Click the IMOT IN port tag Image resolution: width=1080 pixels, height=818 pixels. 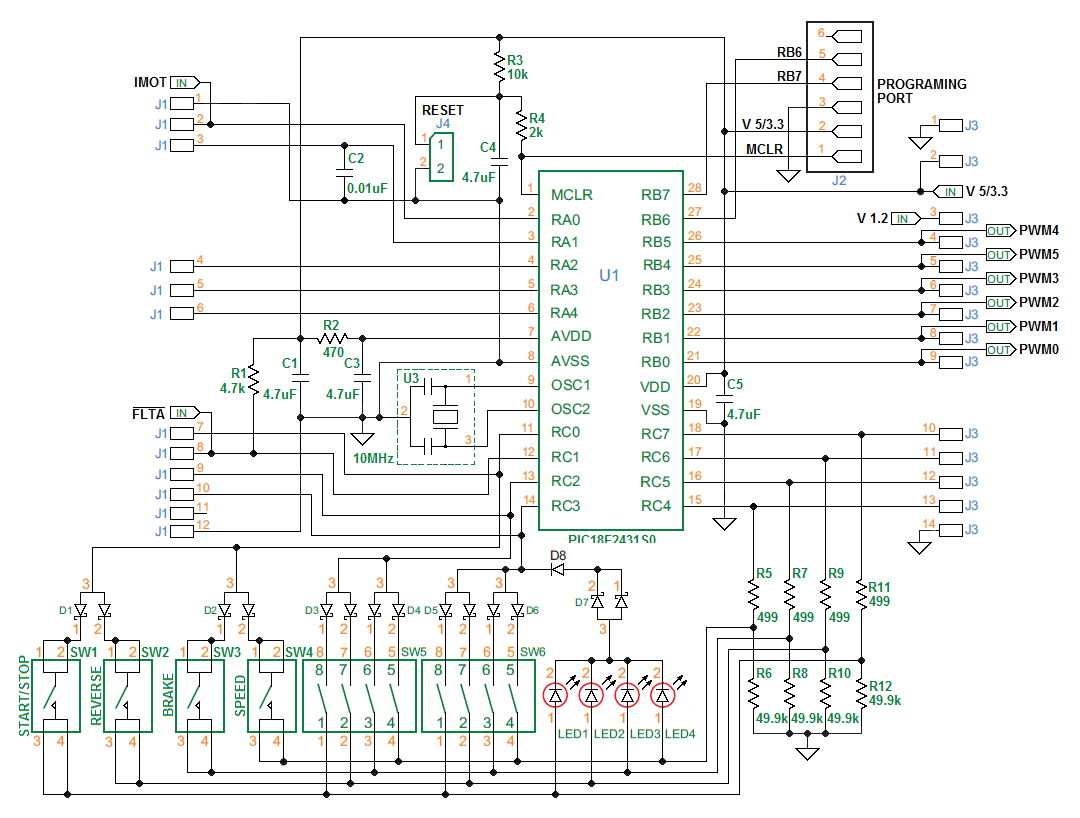tap(184, 82)
